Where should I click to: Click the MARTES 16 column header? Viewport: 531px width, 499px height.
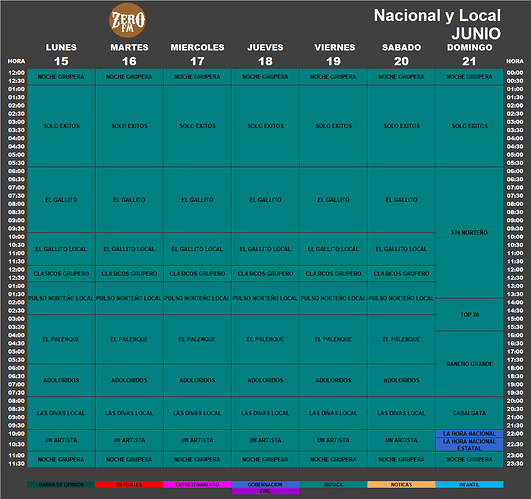pos(129,54)
